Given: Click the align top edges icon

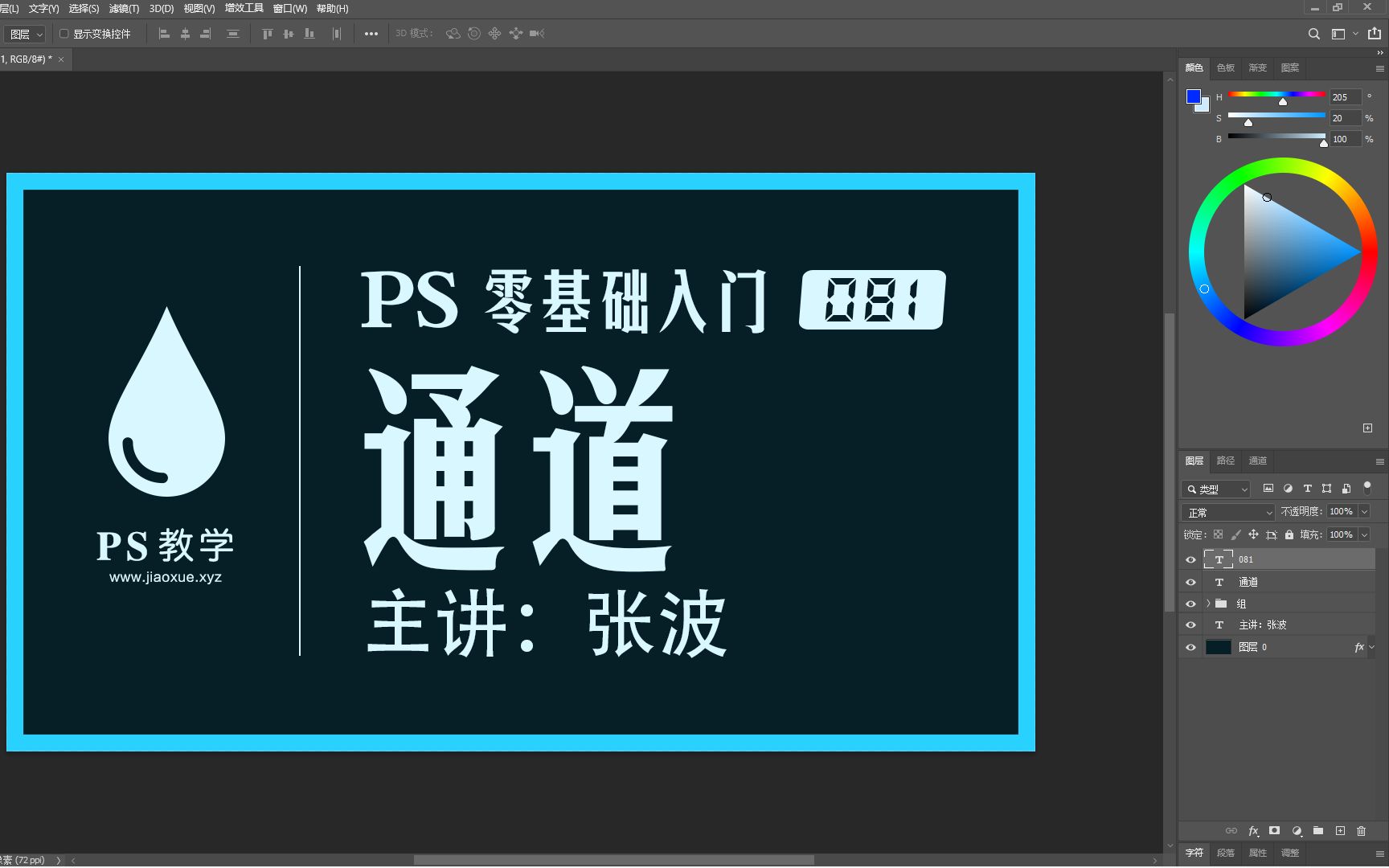Looking at the screenshot, I should [x=268, y=34].
